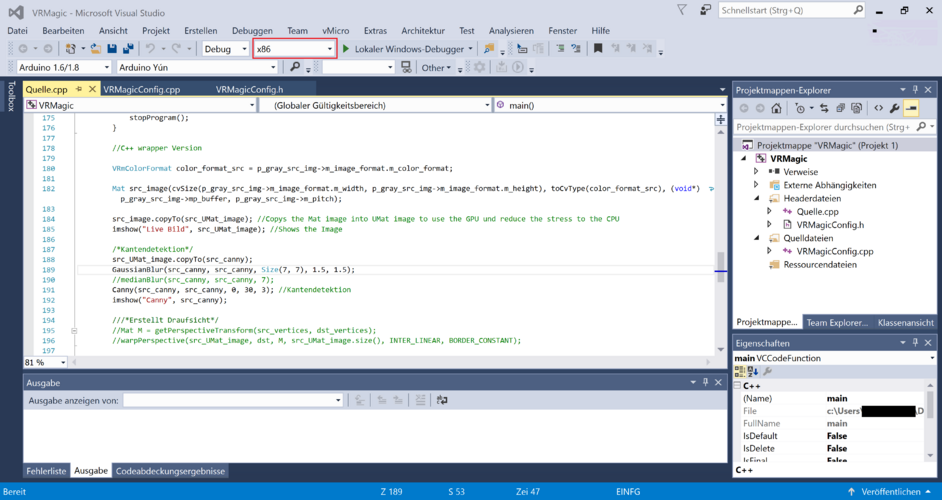
Task: Pin the Quelle.cpp tab
Action: pyautogui.click(x=79, y=89)
